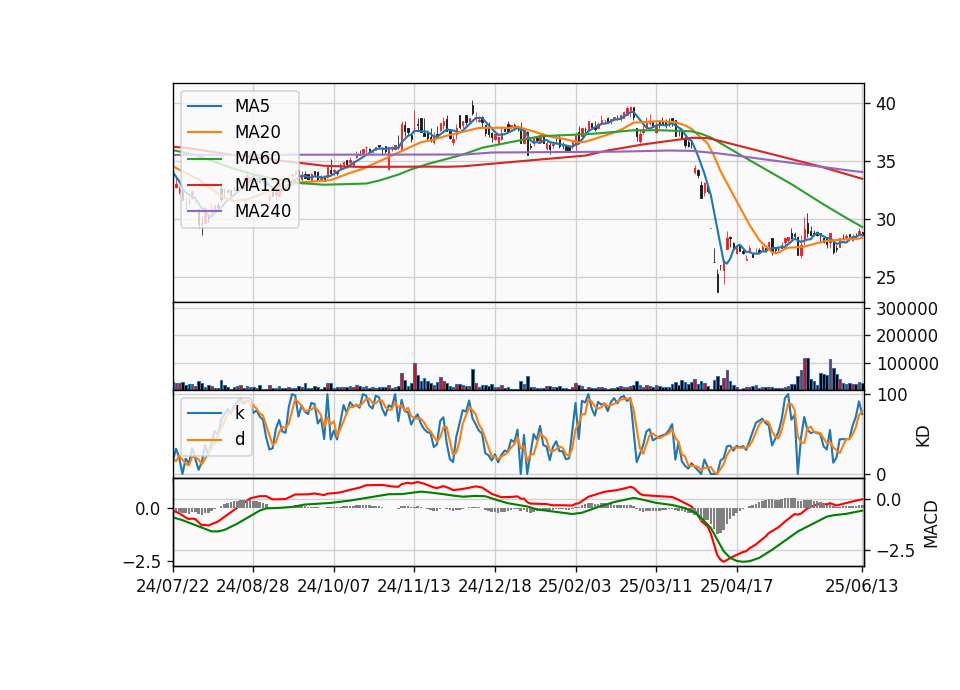Click the right MACD axis value −2.5

(x=896, y=551)
